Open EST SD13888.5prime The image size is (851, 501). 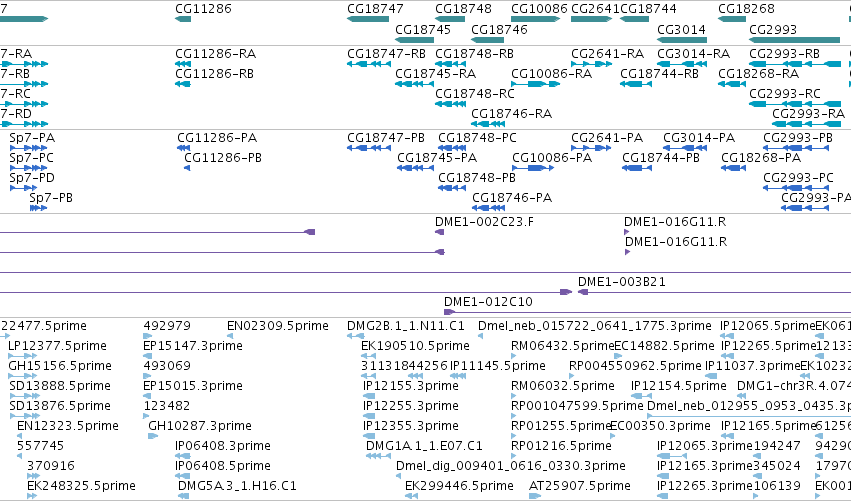tap(60, 386)
